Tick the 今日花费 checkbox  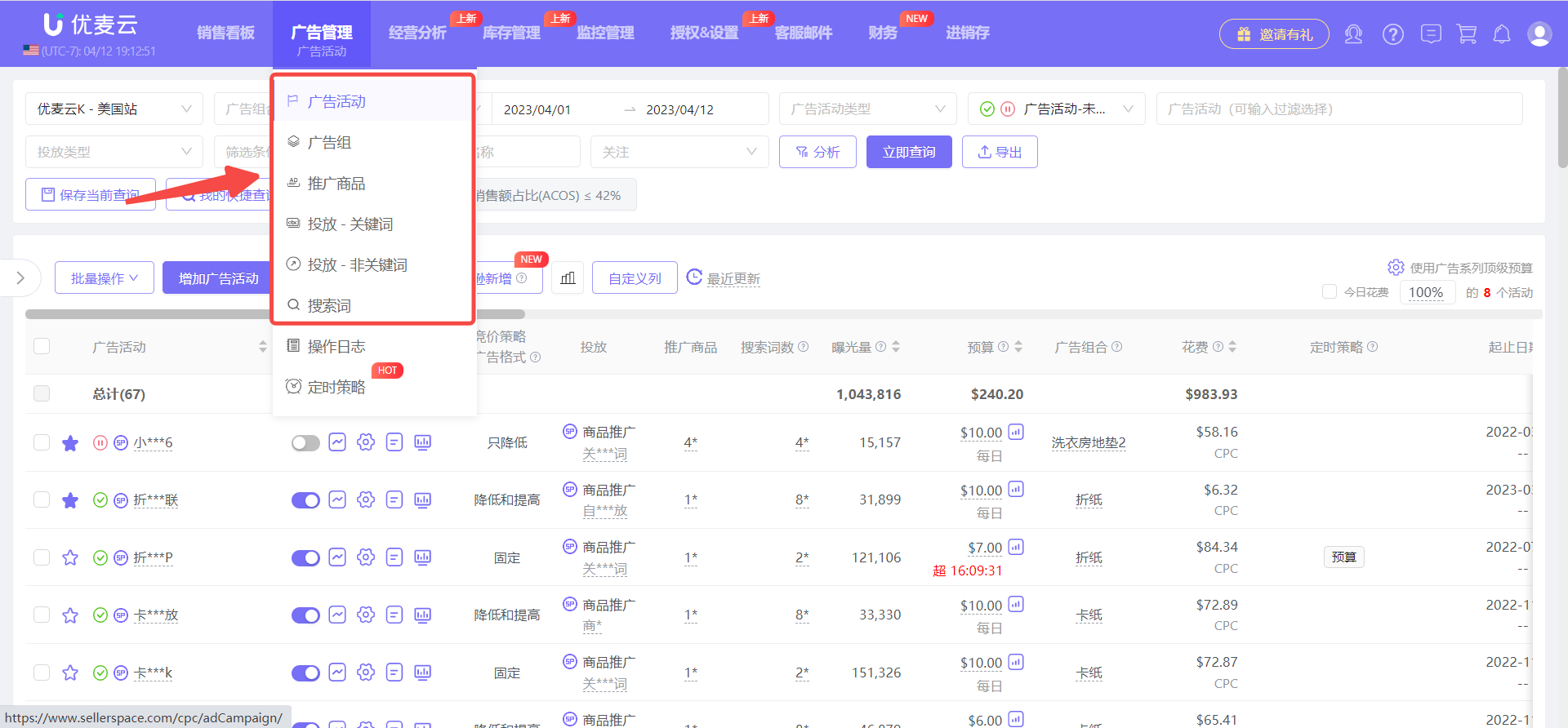[1330, 292]
